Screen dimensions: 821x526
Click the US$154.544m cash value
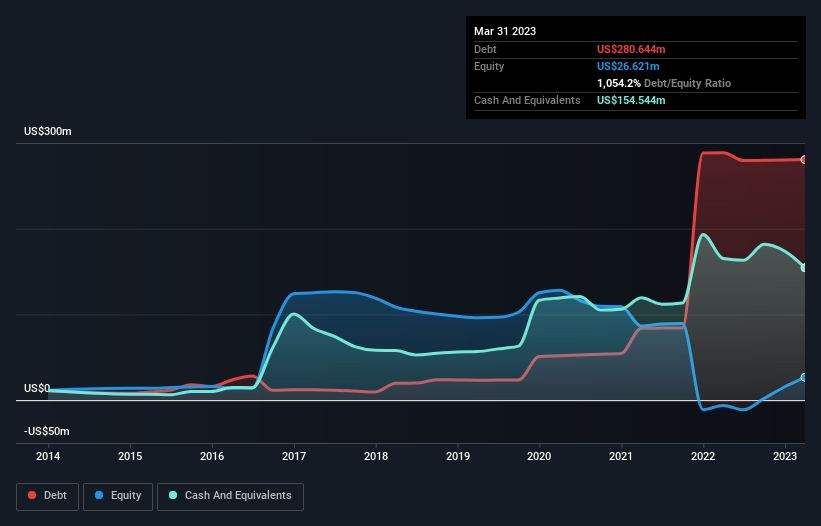point(631,100)
